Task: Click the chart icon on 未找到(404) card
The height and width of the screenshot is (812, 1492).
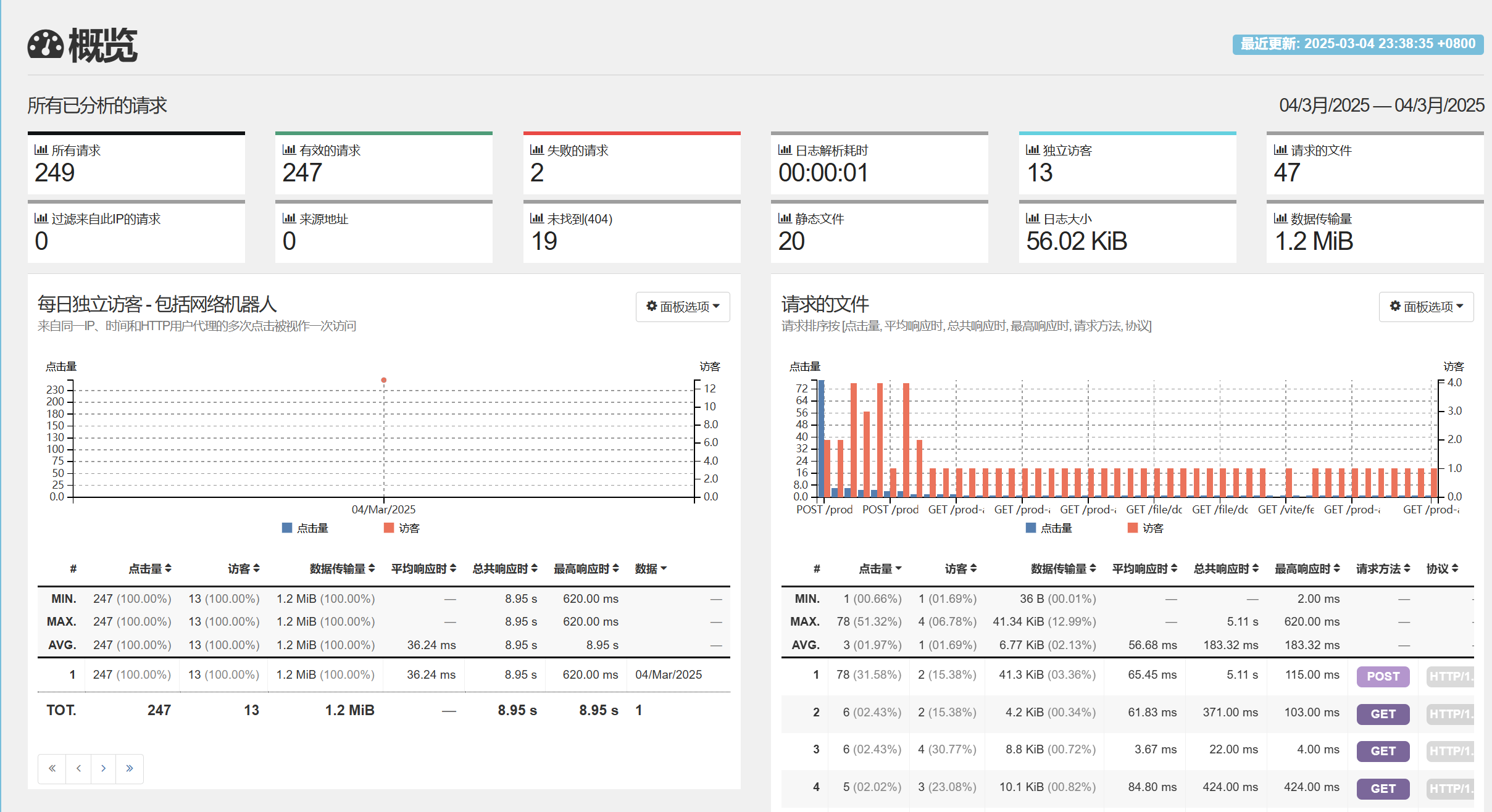Action: pyautogui.click(x=536, y=218)
